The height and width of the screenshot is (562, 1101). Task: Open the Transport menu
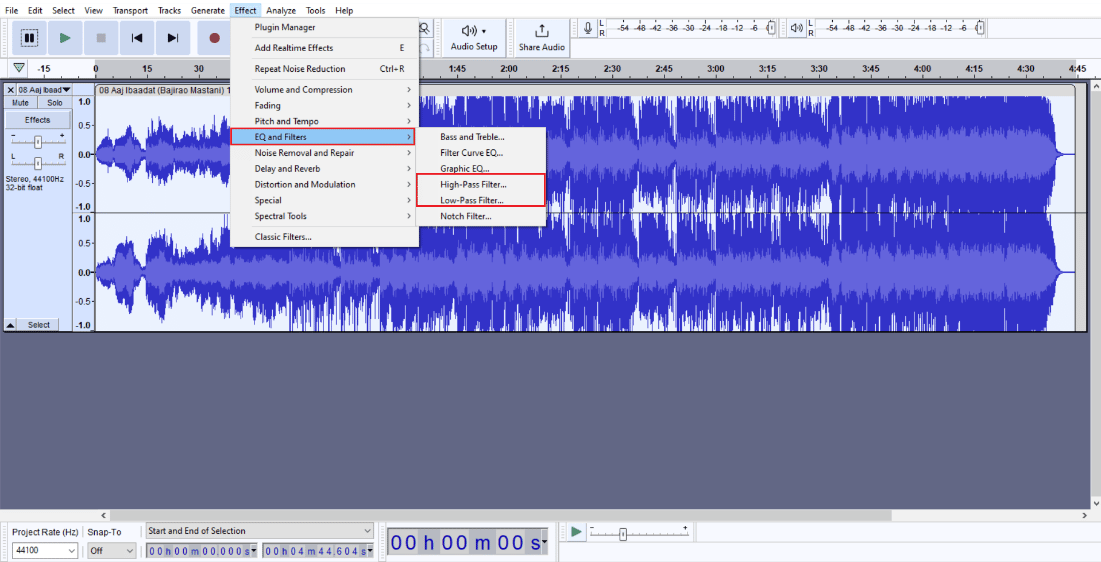(x=131, y=11)
